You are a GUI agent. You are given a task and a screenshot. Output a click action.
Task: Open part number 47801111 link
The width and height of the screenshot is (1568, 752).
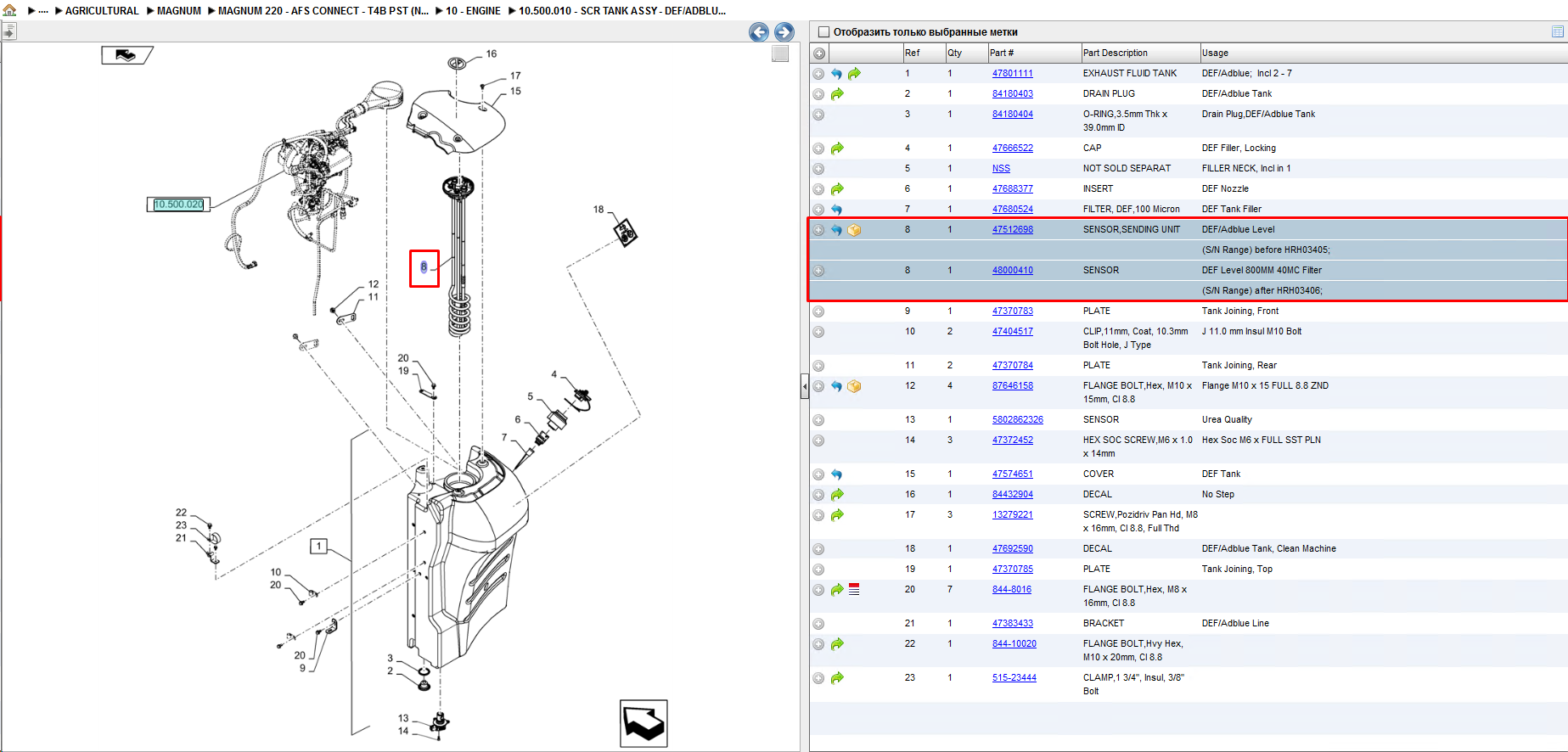(x=1012, y=74)
